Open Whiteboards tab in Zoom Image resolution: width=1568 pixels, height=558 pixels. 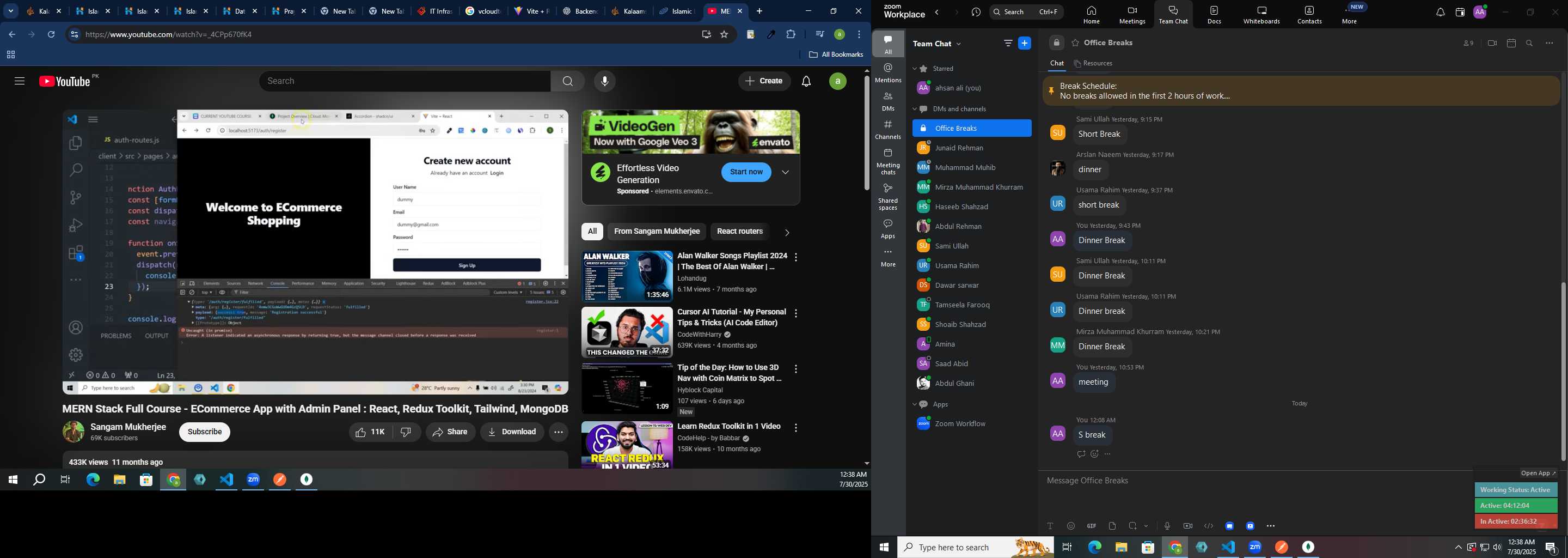click(x=1261, y=15)
